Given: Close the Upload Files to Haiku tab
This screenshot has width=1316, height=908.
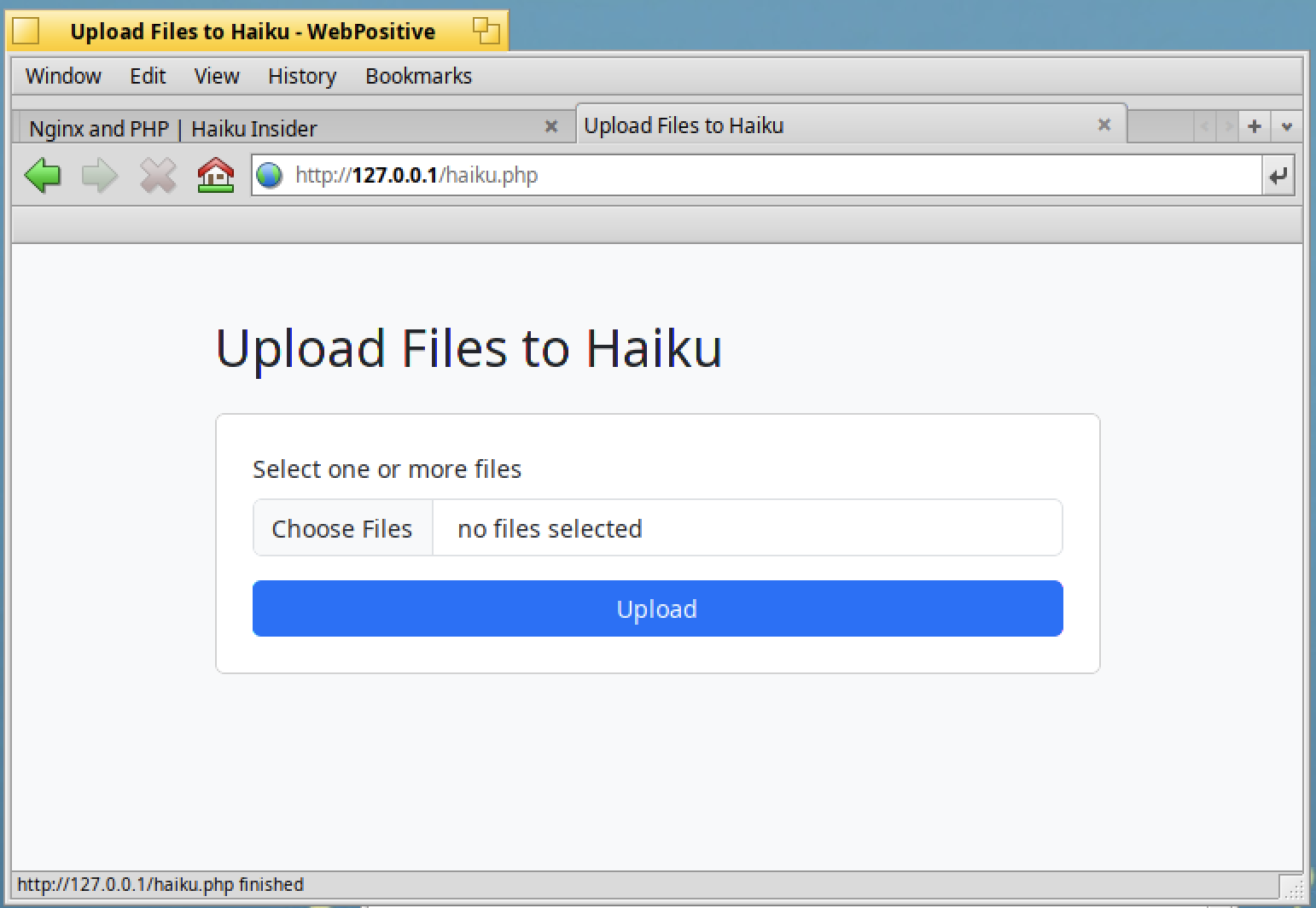Looking at the screenshot, I should point(1104,125).
